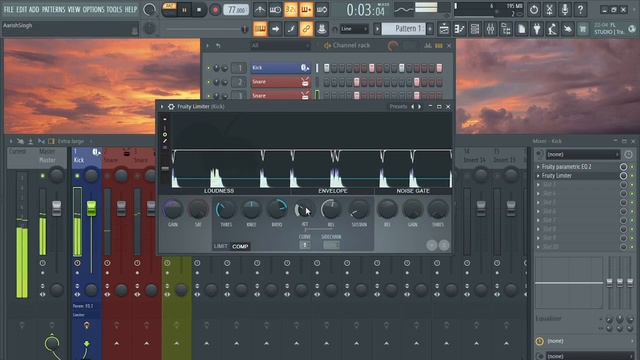Screen dimensions: 640x360
Task: Toggle the first step of Kick channel
Action: click(x=327, y=68)
